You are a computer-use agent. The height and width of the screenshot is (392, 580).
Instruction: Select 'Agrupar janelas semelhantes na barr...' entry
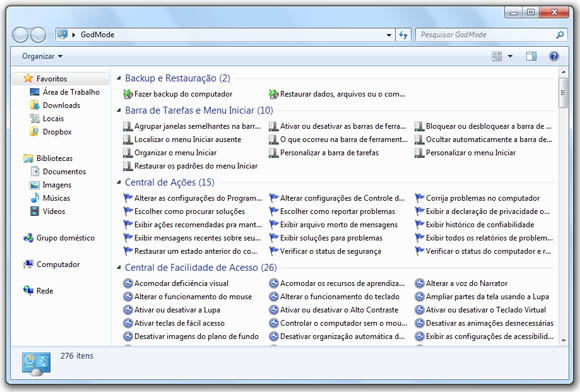click(x=192, y=126)
